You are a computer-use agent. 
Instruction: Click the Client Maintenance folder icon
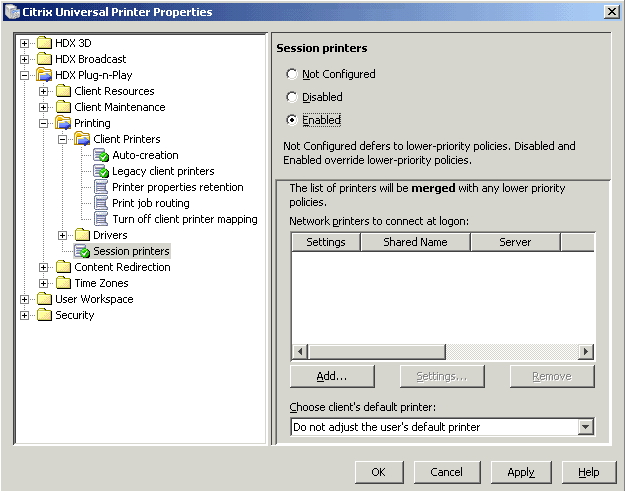(63, 107)
